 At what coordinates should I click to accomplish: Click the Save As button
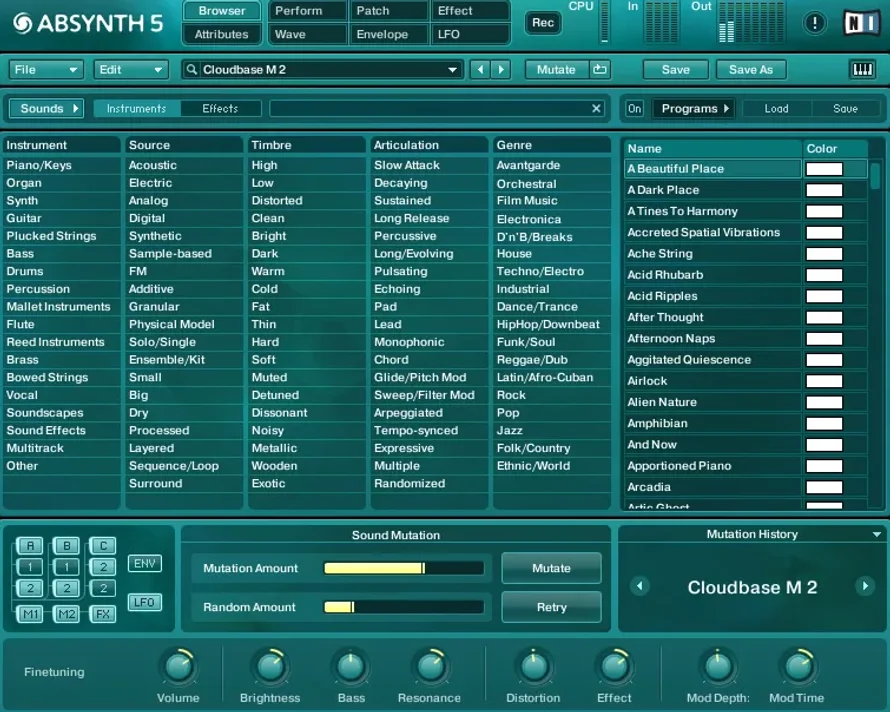point(751,69)
